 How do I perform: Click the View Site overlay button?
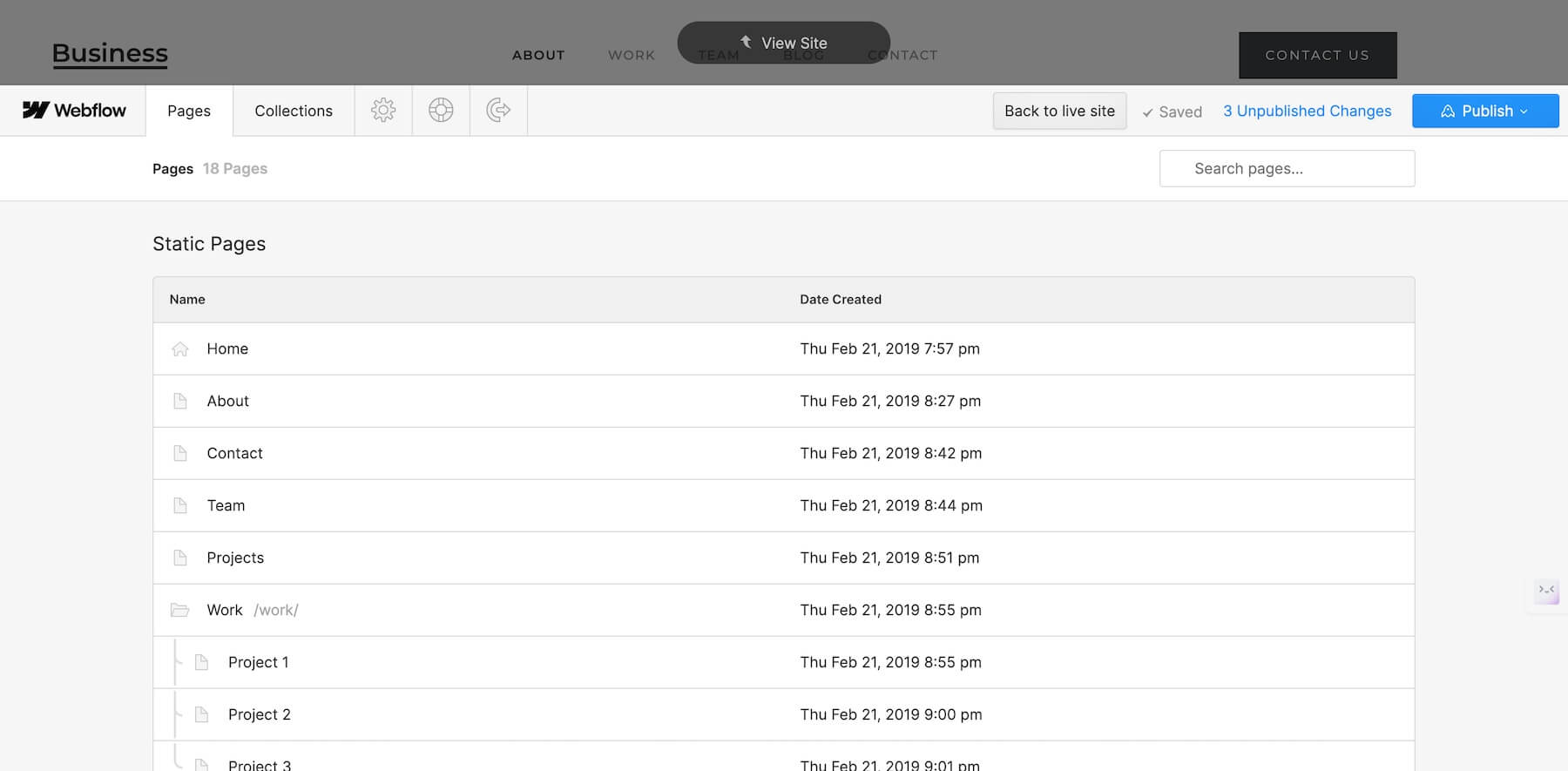pos(784,43)
